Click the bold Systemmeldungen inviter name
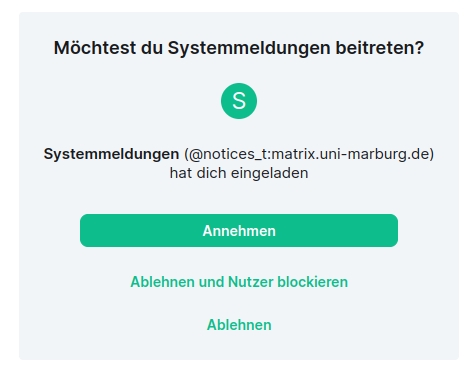 [x=111, y=154]
